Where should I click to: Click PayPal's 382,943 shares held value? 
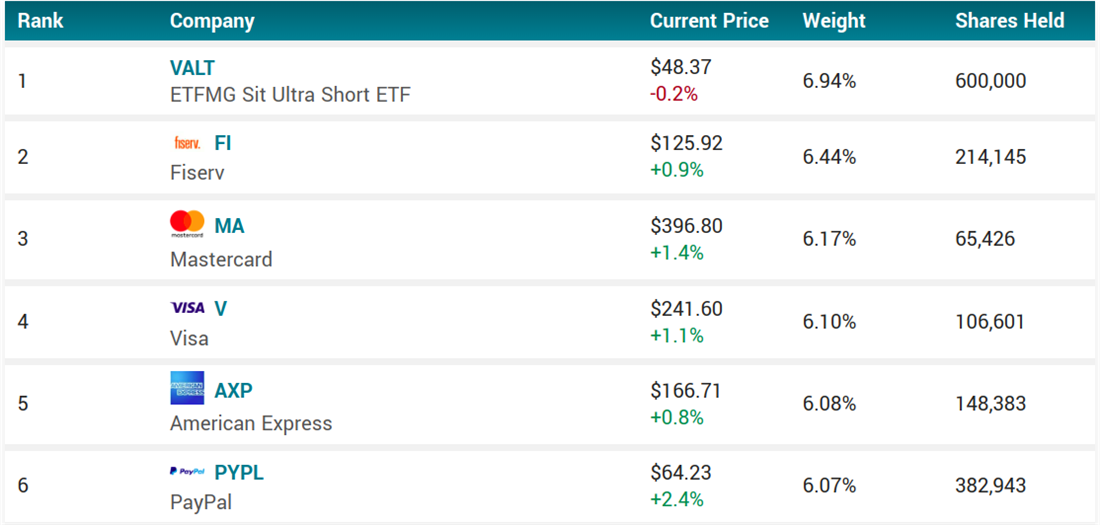[x=990, y=486]
